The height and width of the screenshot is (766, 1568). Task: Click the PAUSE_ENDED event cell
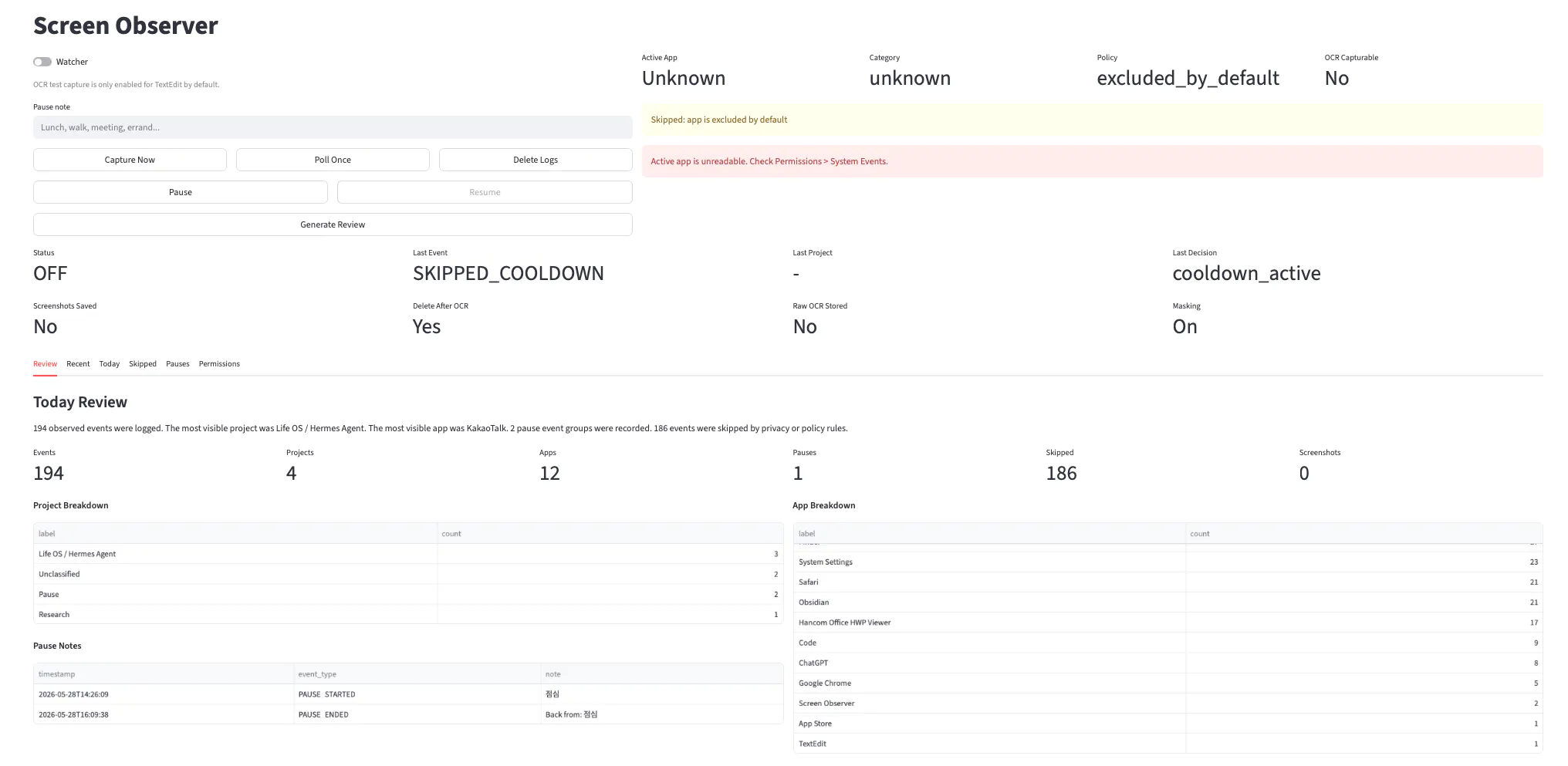click(x=417, y=714)
